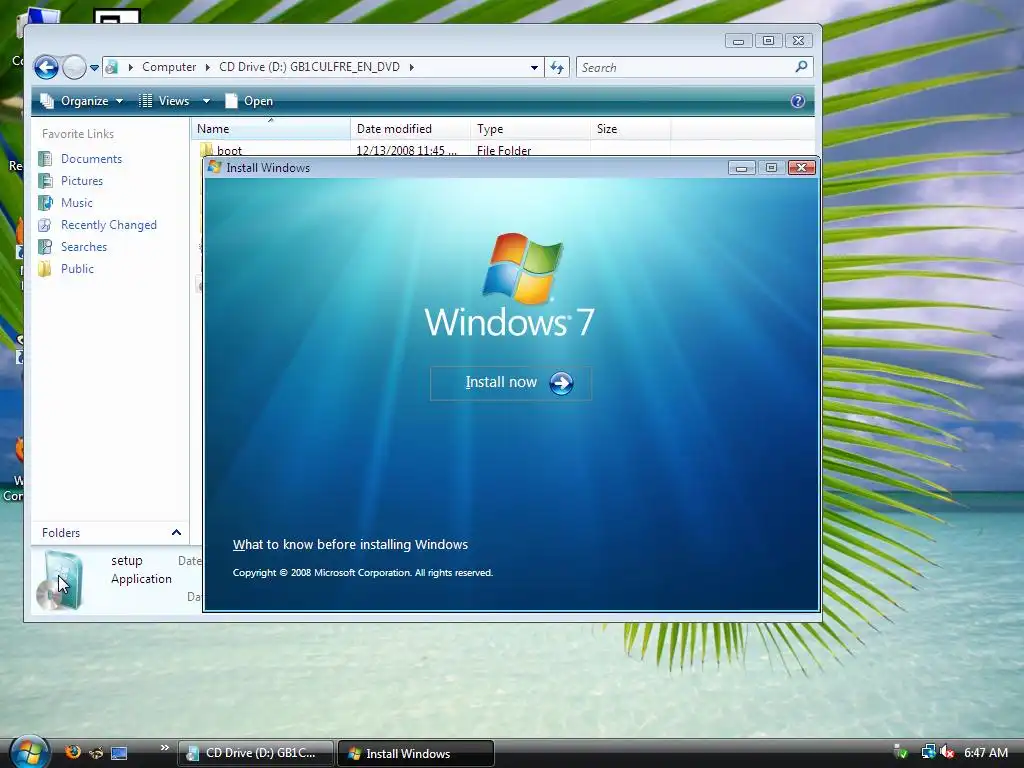
Task: Maximize the Install Windows dialog
Action: click(x=771, y=168)
